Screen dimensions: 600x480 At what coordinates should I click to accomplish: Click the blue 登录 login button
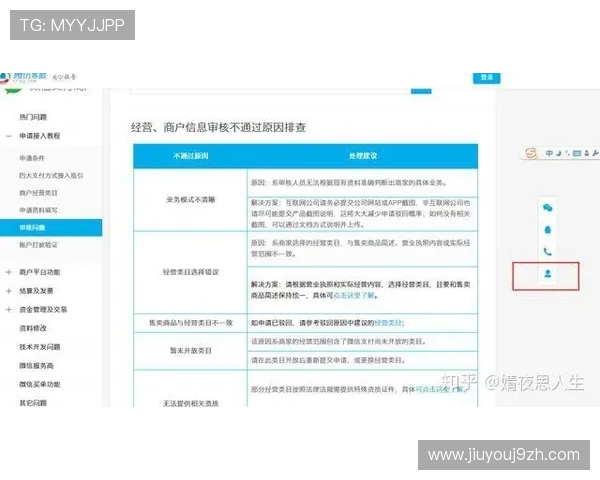[486, 77]
